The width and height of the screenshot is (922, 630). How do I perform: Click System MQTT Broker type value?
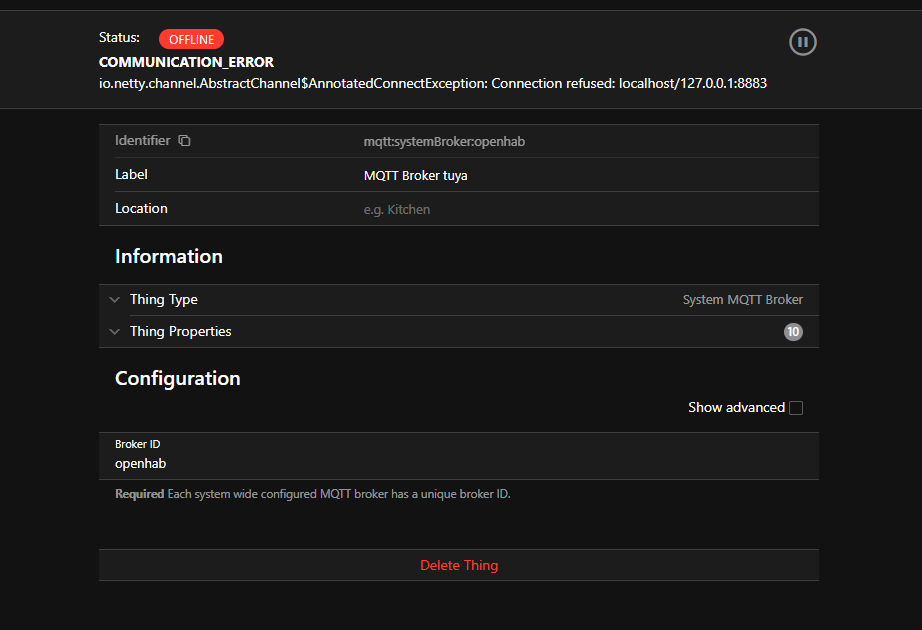pyautogui.click(x=742, y=300)
